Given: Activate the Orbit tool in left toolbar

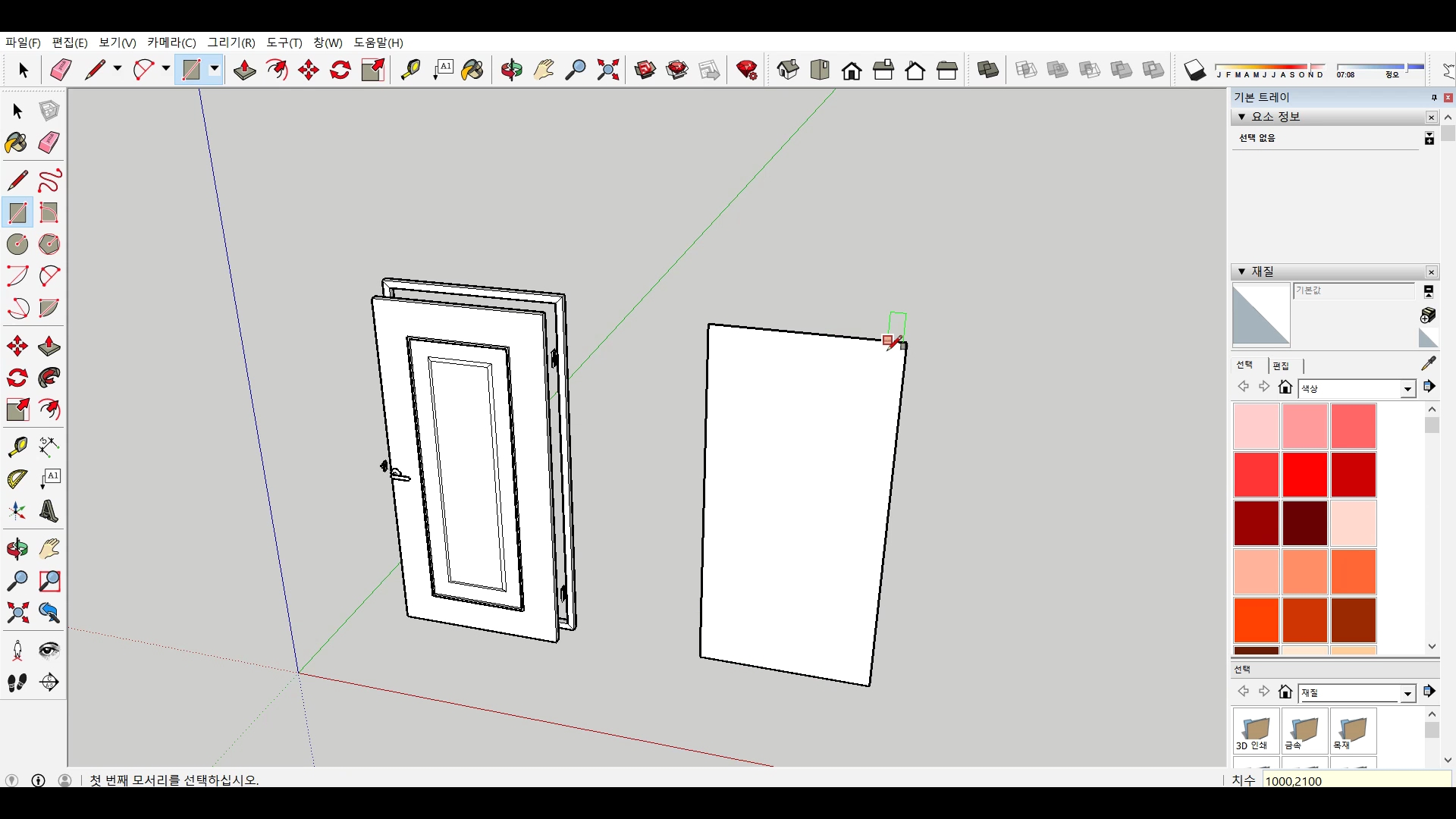Looking at the screenshot, I should click(x=17, y=549).
